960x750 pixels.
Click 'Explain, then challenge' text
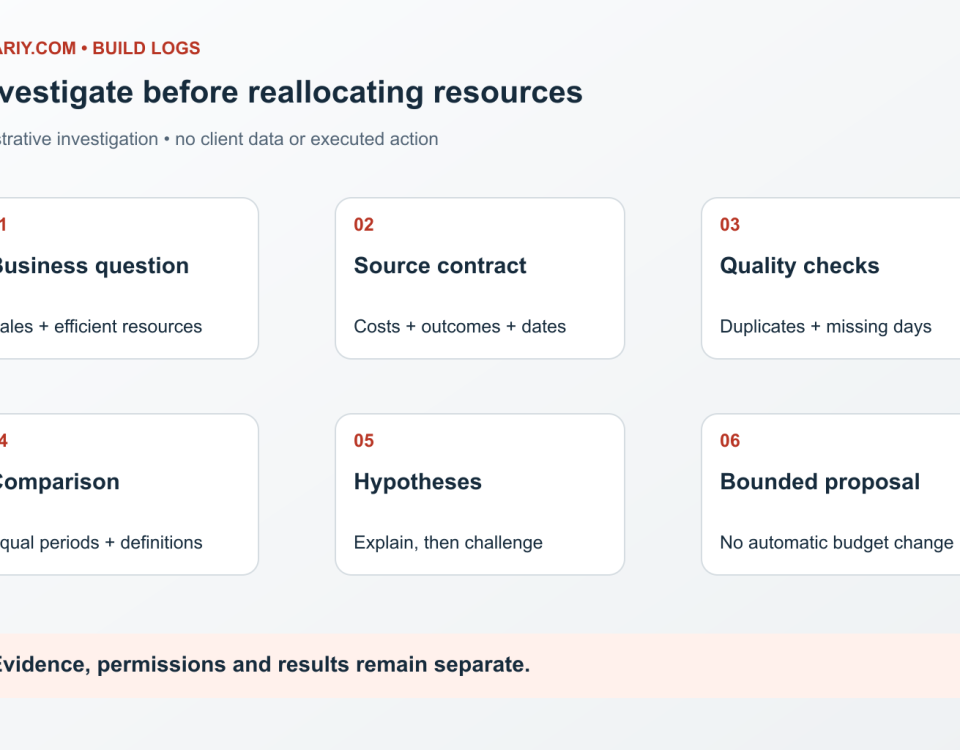(448, 542)
